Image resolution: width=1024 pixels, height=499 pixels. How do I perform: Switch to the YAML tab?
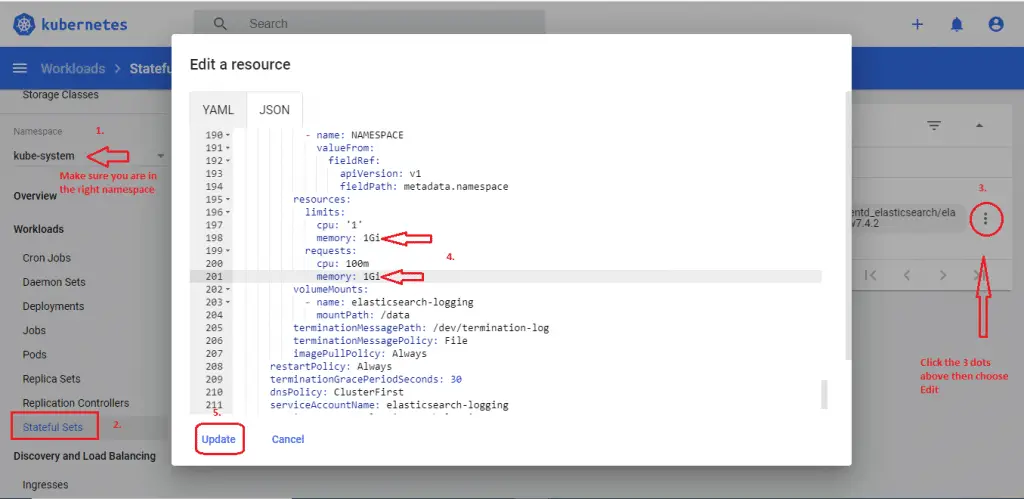218,110
